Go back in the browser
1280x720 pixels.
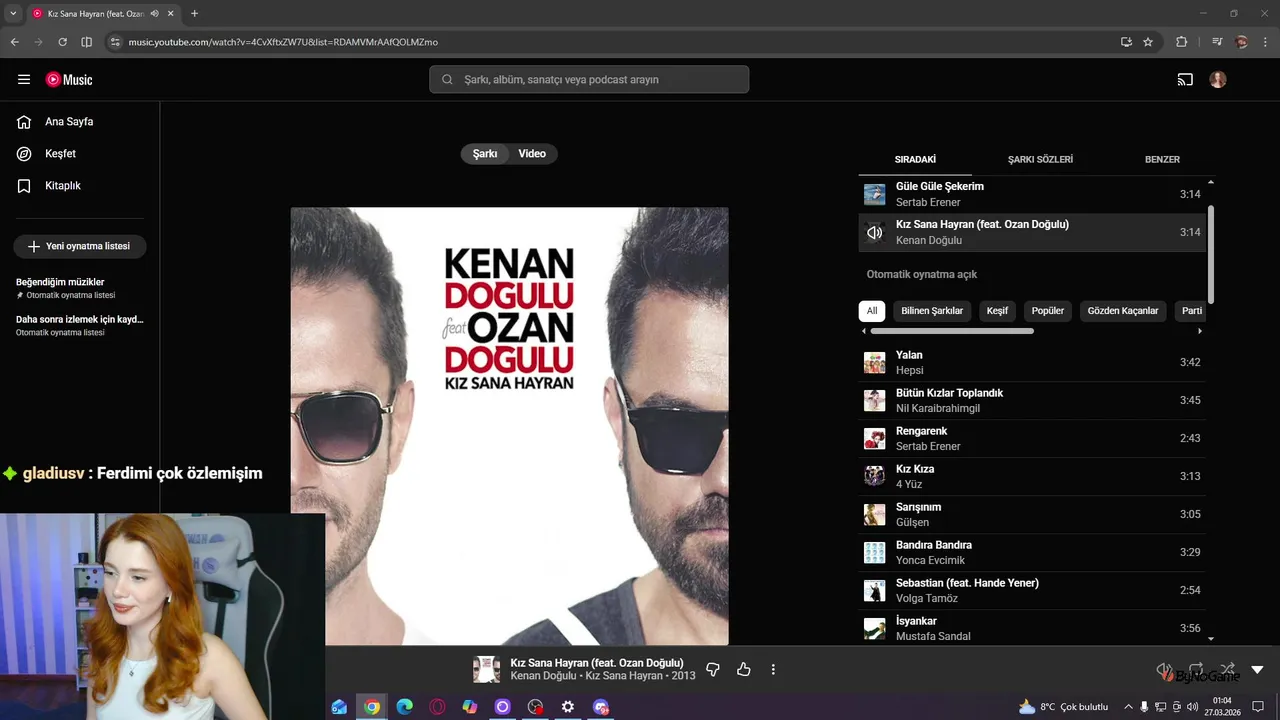[x=14, y=42]
